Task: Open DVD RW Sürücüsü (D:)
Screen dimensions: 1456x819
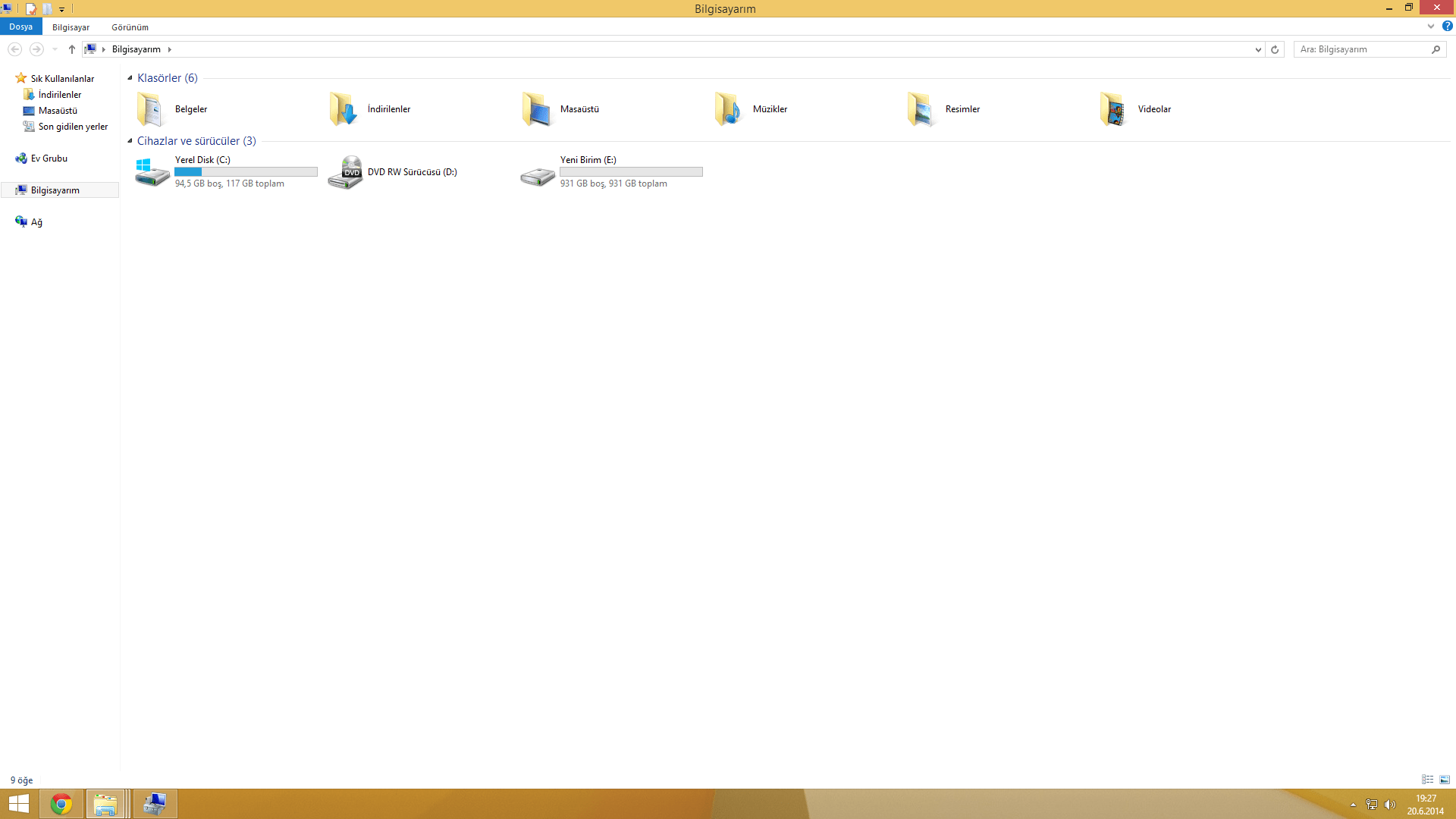Action: (412, 171)
